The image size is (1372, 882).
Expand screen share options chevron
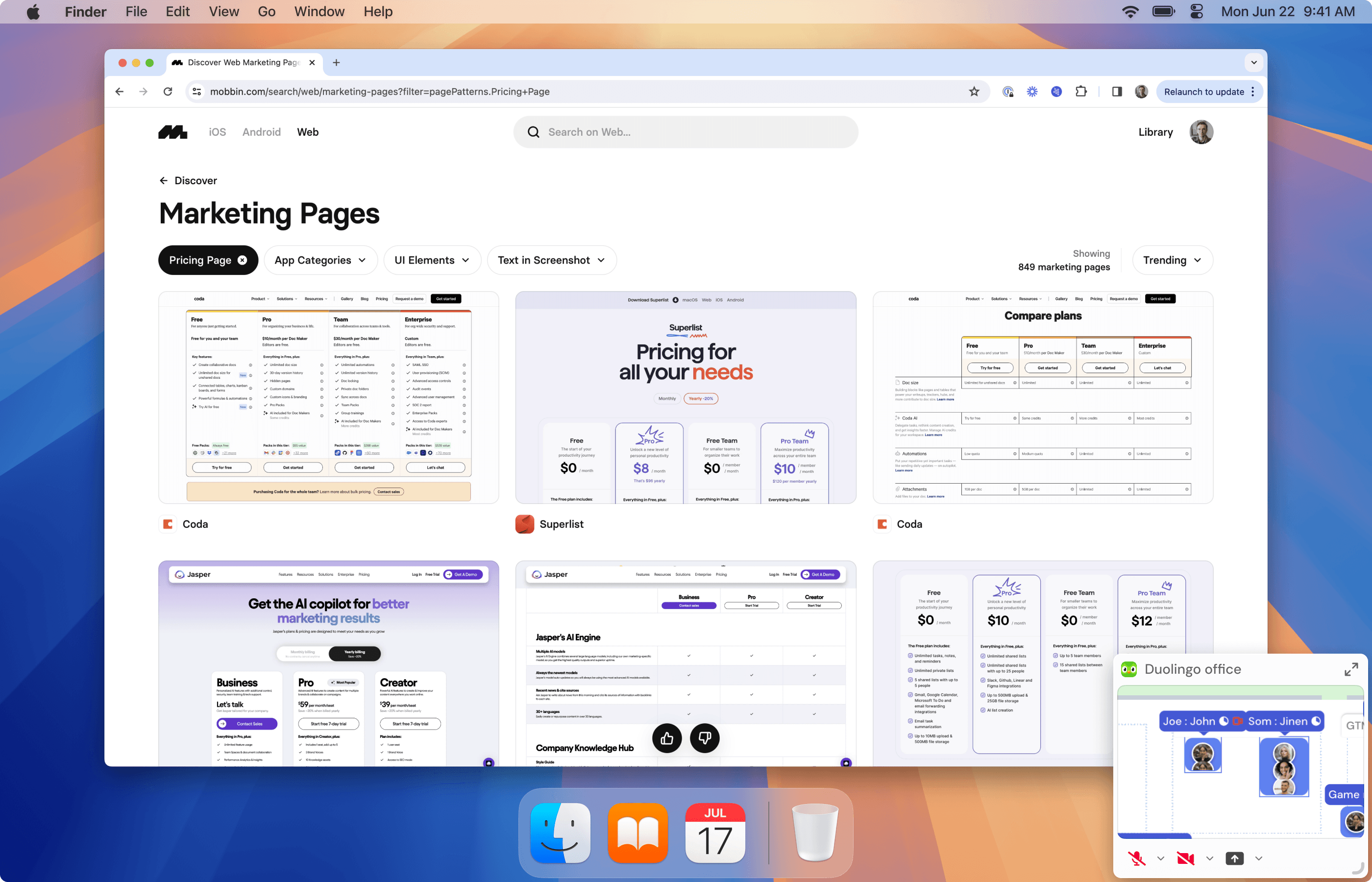coord(1259,858)
